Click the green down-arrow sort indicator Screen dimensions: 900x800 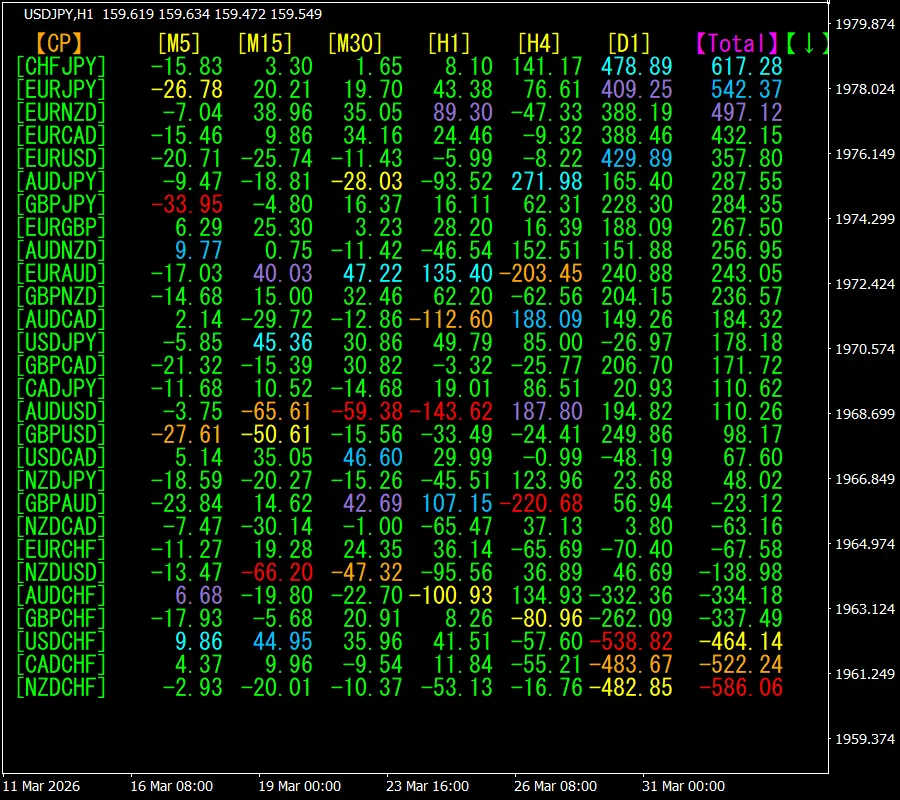808,43
